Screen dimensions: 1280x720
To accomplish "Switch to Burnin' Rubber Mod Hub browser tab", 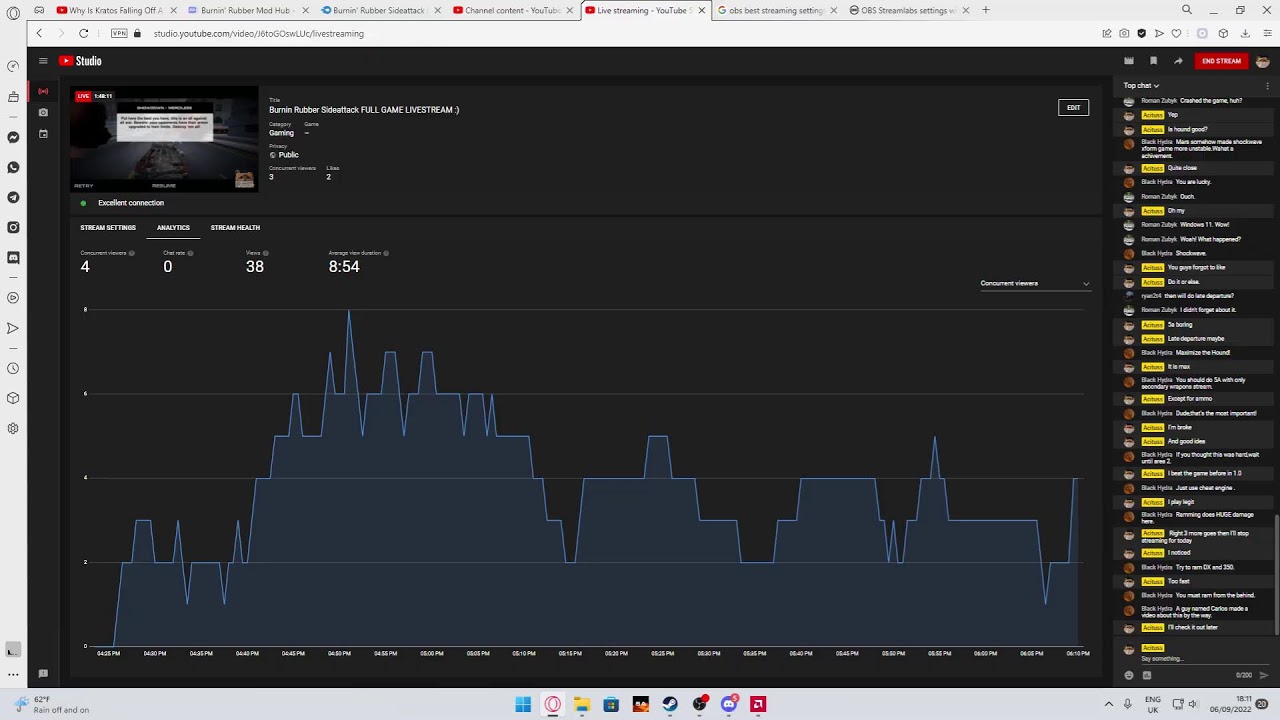I will (246, 10).
